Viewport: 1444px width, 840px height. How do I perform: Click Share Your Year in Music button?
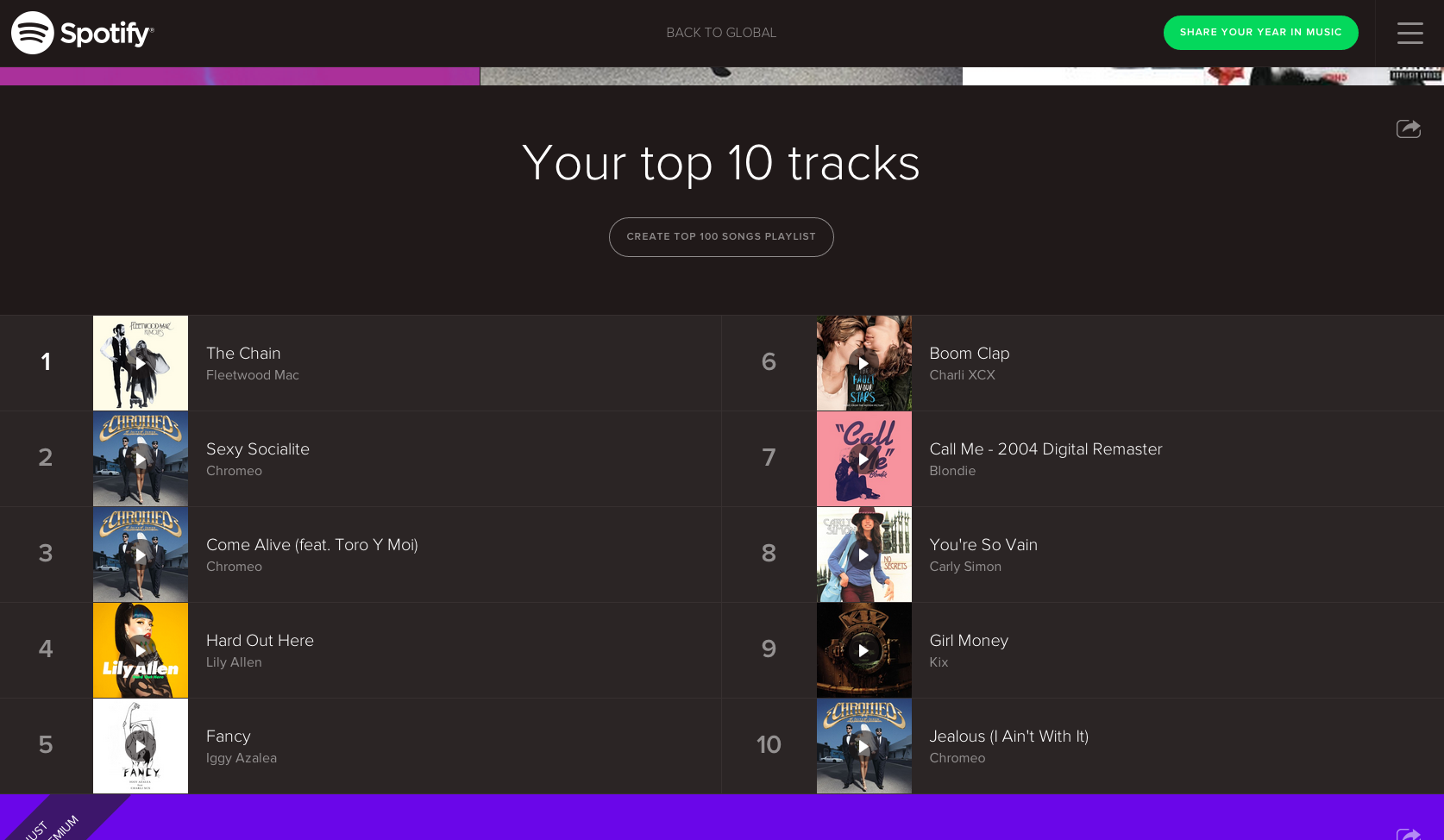pos(1260,33)
